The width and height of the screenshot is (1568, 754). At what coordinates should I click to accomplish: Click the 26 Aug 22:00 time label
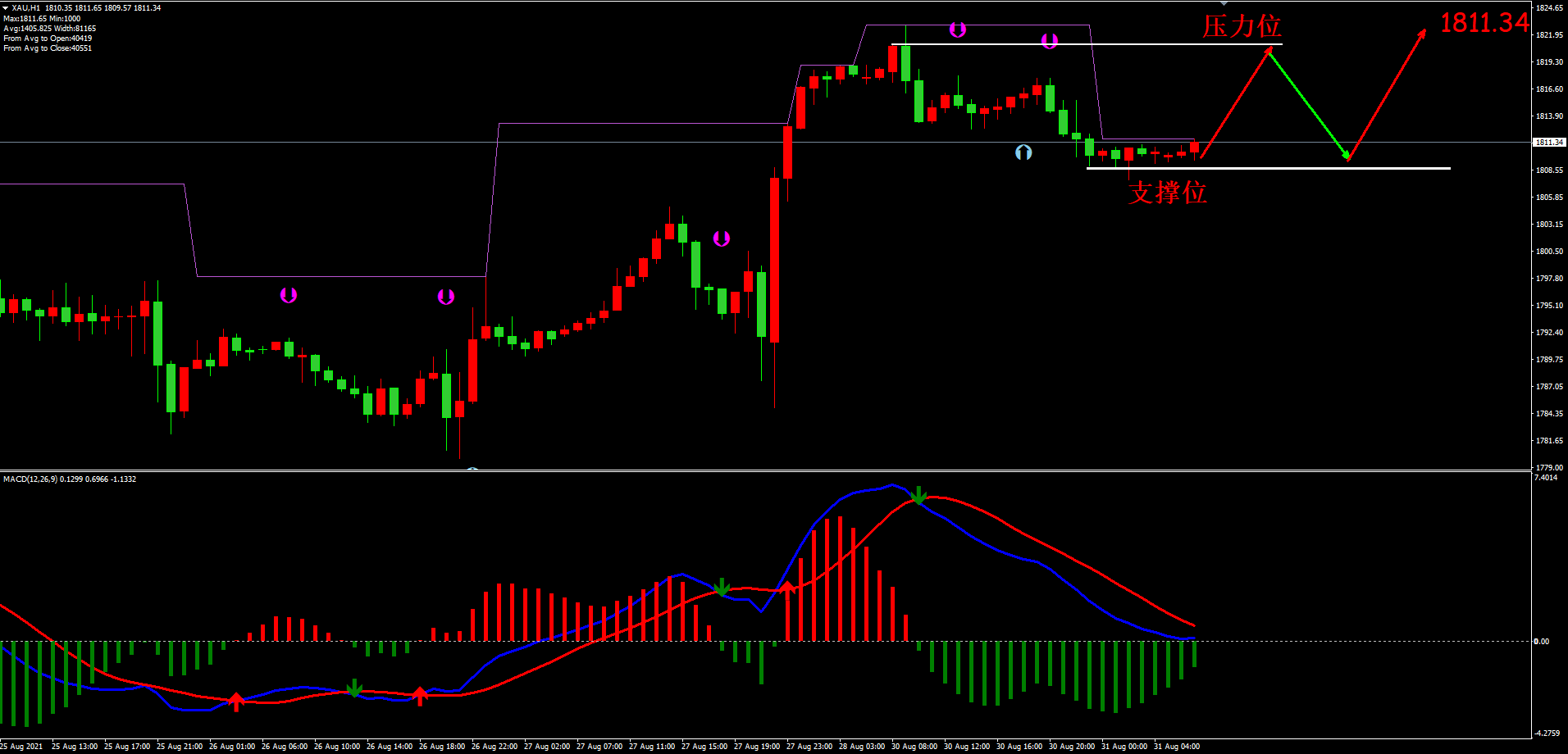495,746
